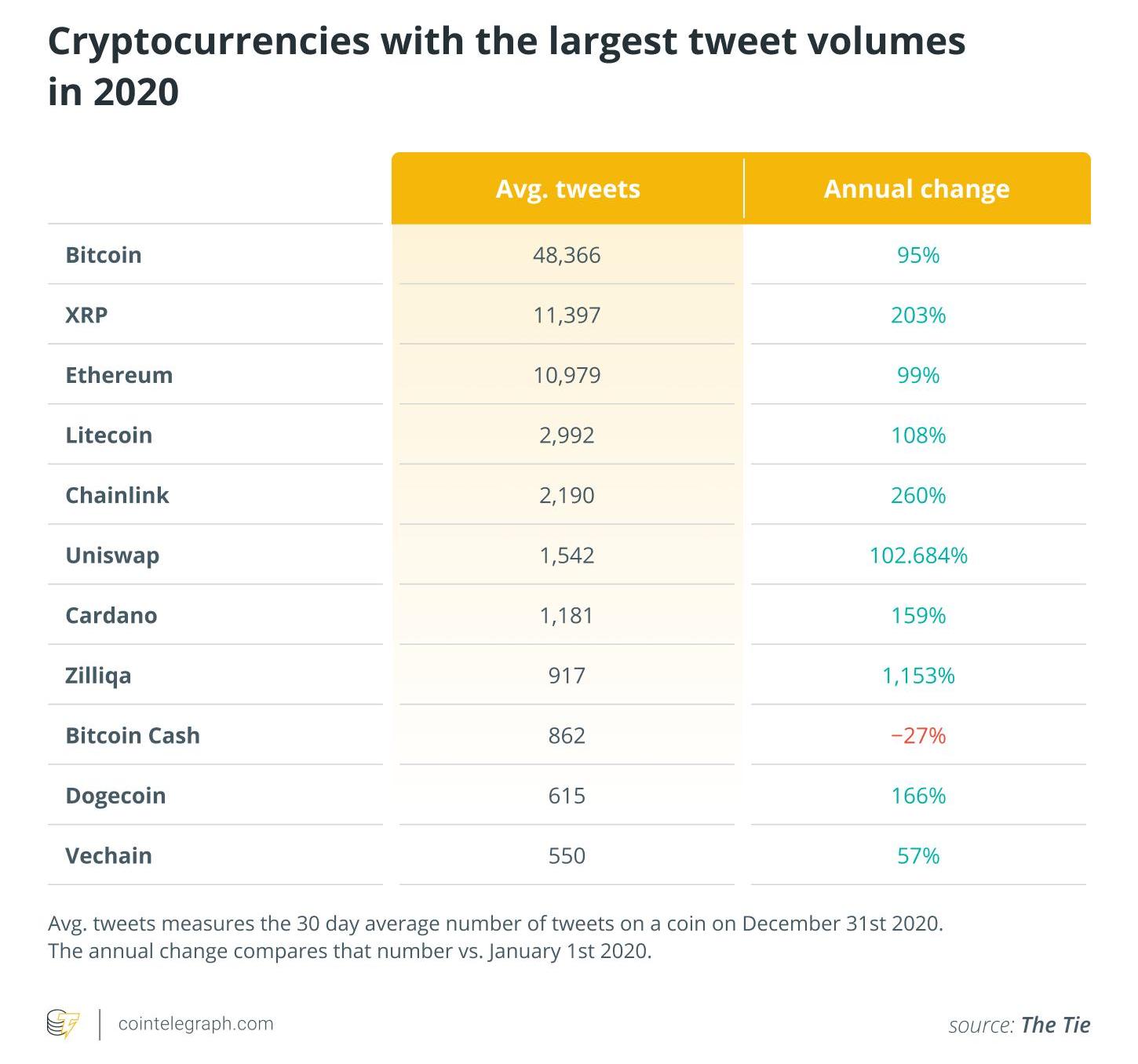Image resolution: width=1138 pixels, height=1064 pixels.
Task: Click Zilliqa's 1,153% annual change
Action: pyautogui.click(x=918, y=676)
